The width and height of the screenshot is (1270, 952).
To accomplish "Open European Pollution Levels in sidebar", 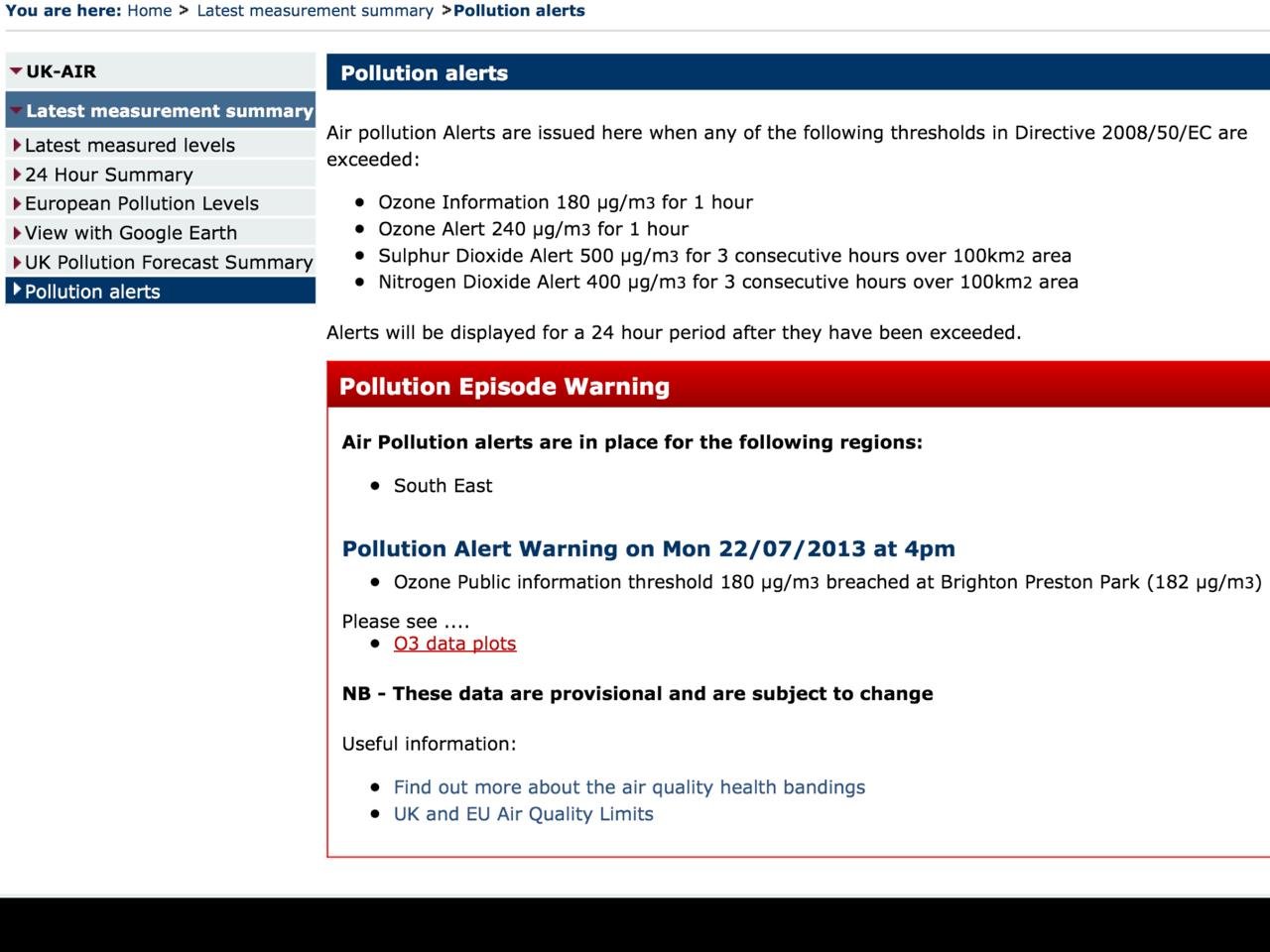I will (x=142, y=203).
